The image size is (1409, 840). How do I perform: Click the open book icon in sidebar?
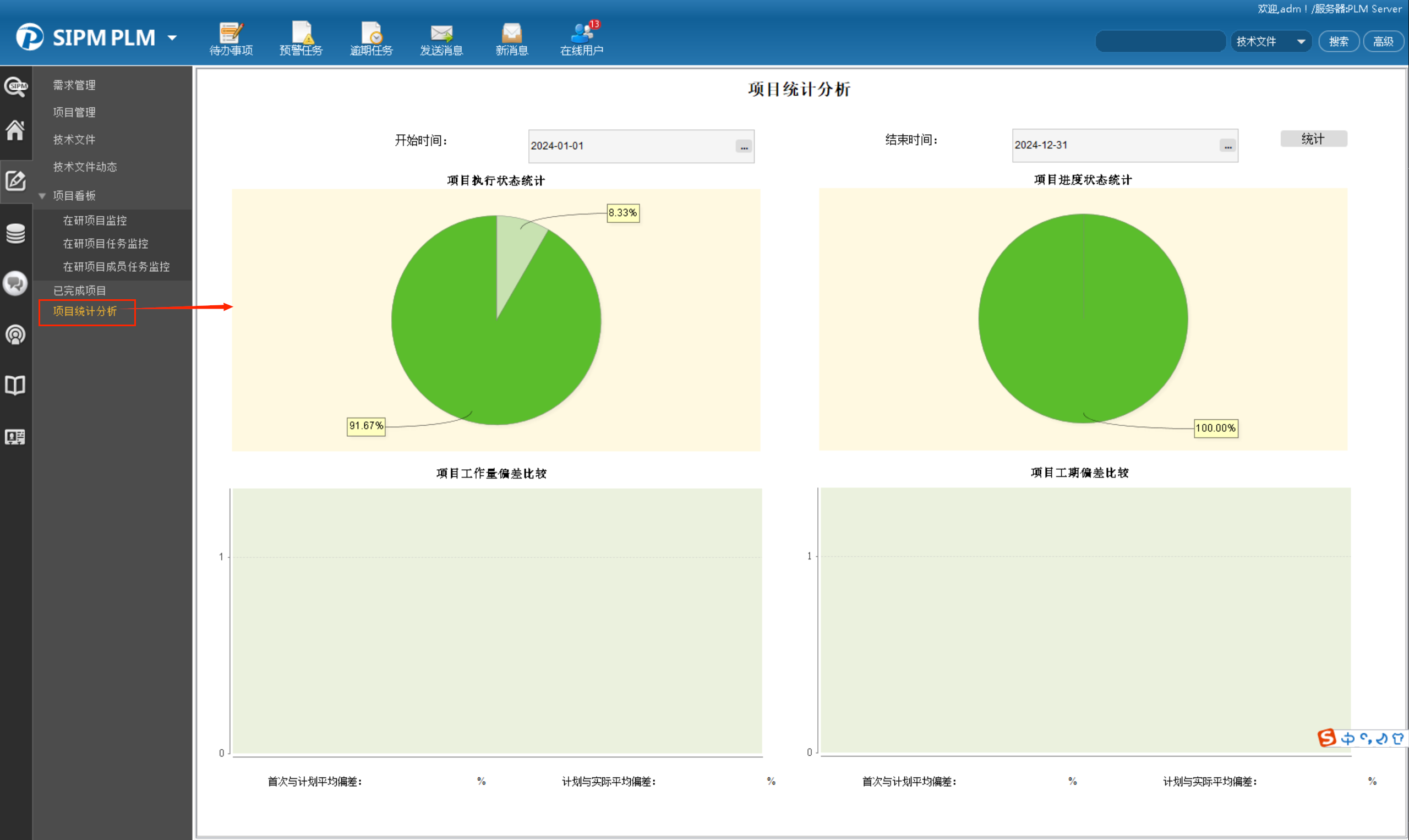pyautogui.click(x=15, y=386)
